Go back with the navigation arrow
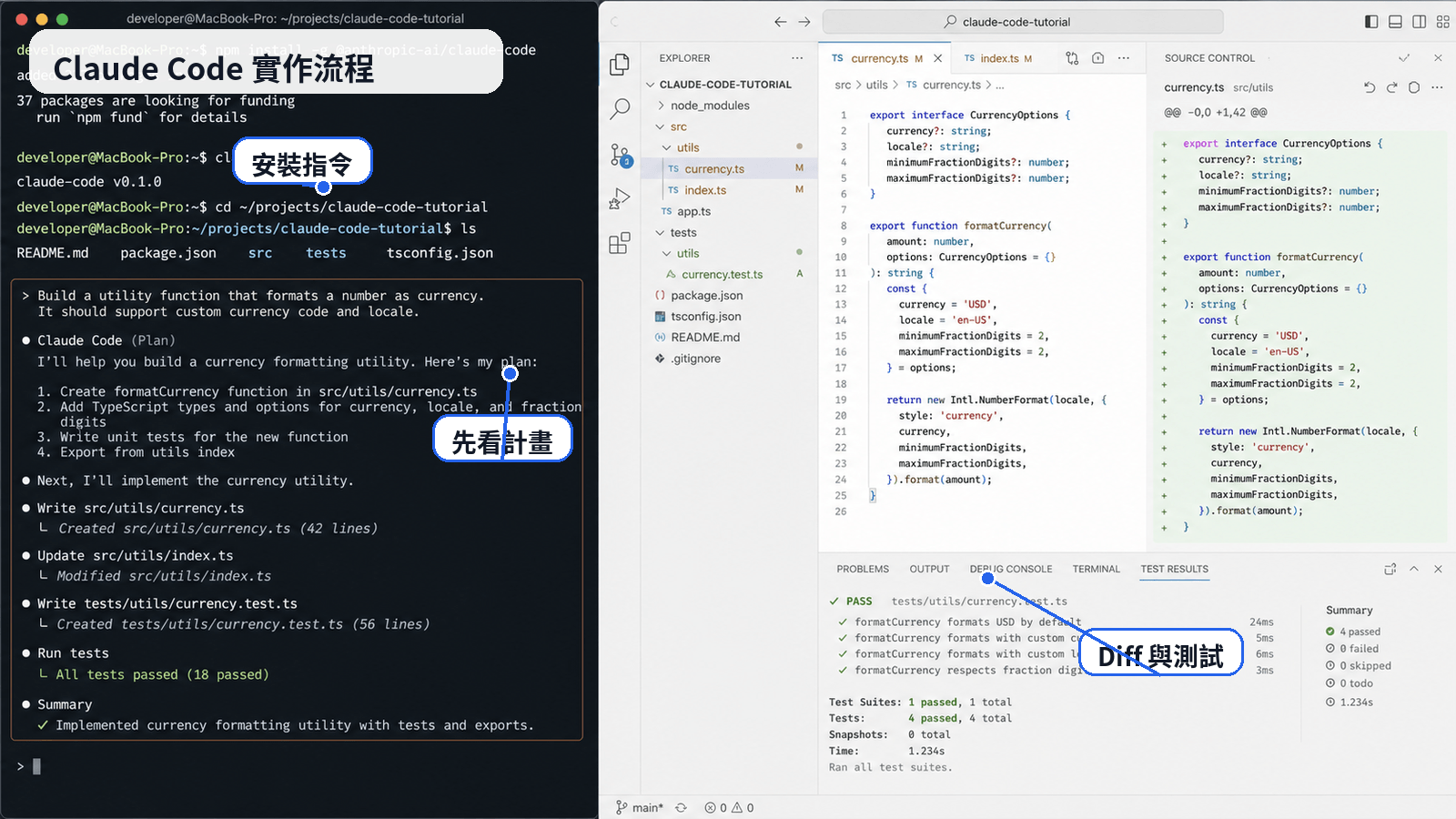 [780, 22]
